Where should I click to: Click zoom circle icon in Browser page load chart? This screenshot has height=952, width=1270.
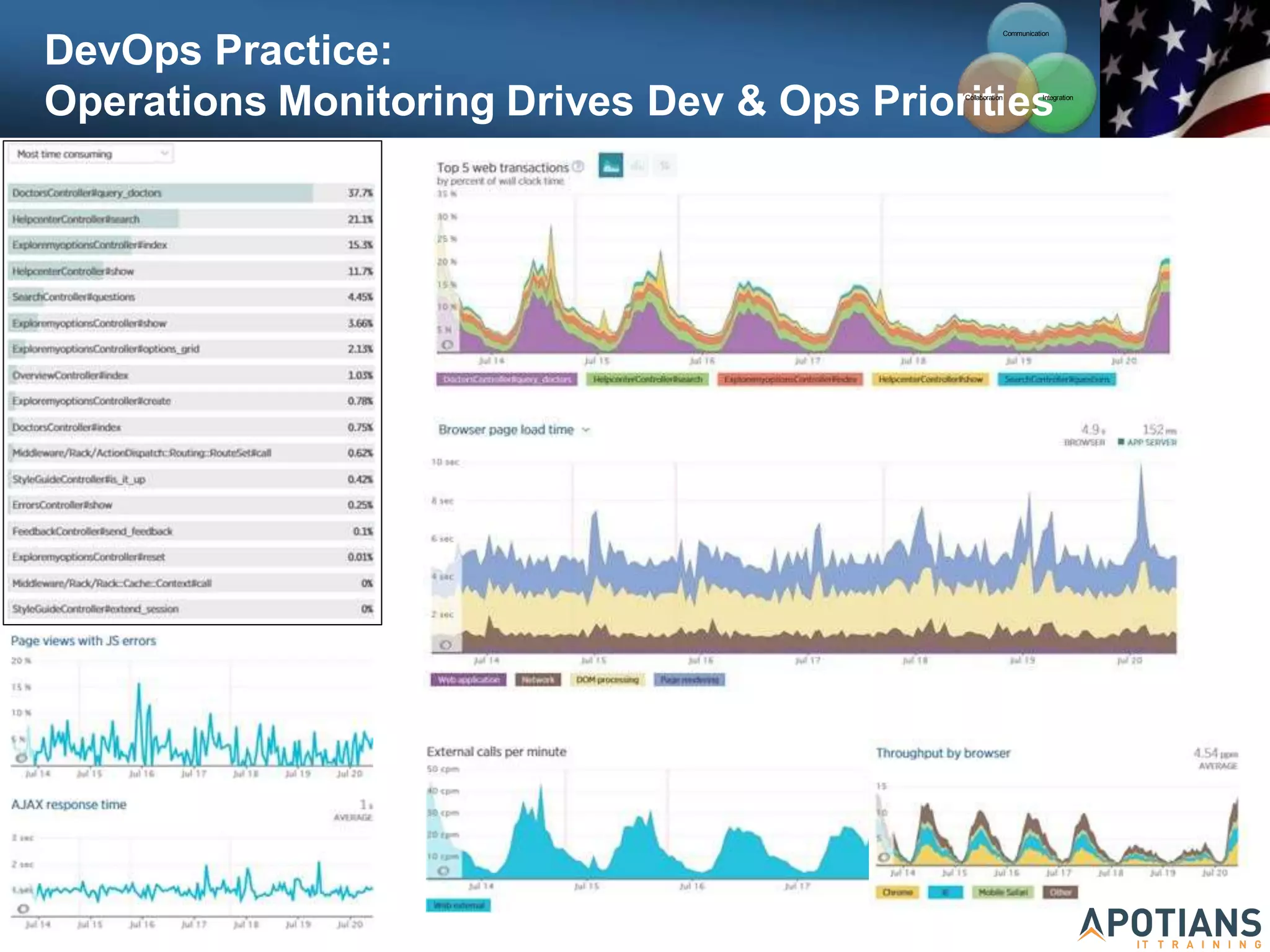[x=445, y=645]
